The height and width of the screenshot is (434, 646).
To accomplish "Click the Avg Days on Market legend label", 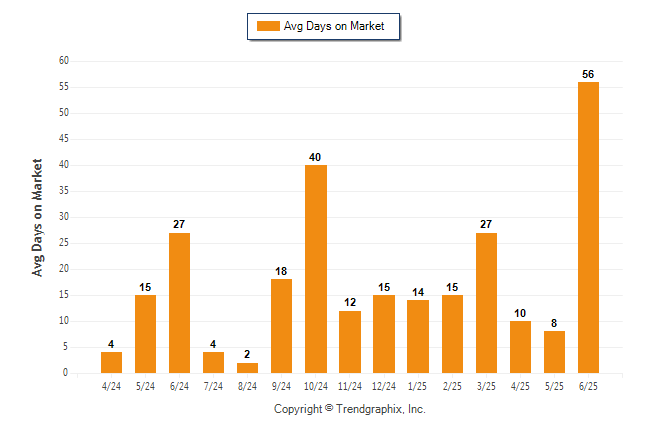I will (x=334, y=26).
